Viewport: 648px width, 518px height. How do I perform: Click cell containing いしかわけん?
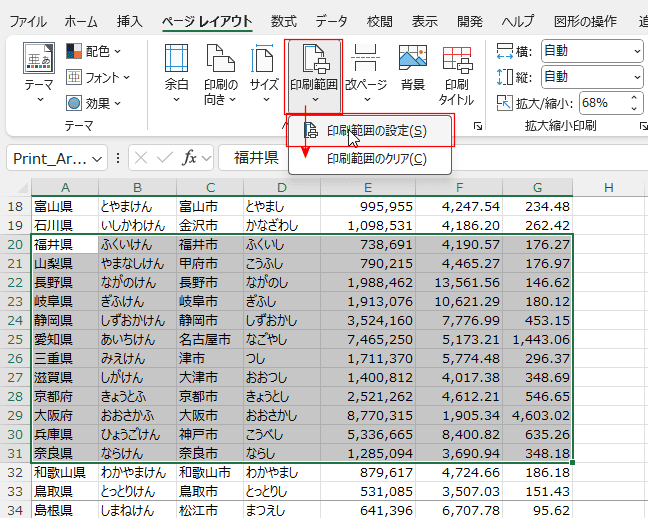coord(137,225)
